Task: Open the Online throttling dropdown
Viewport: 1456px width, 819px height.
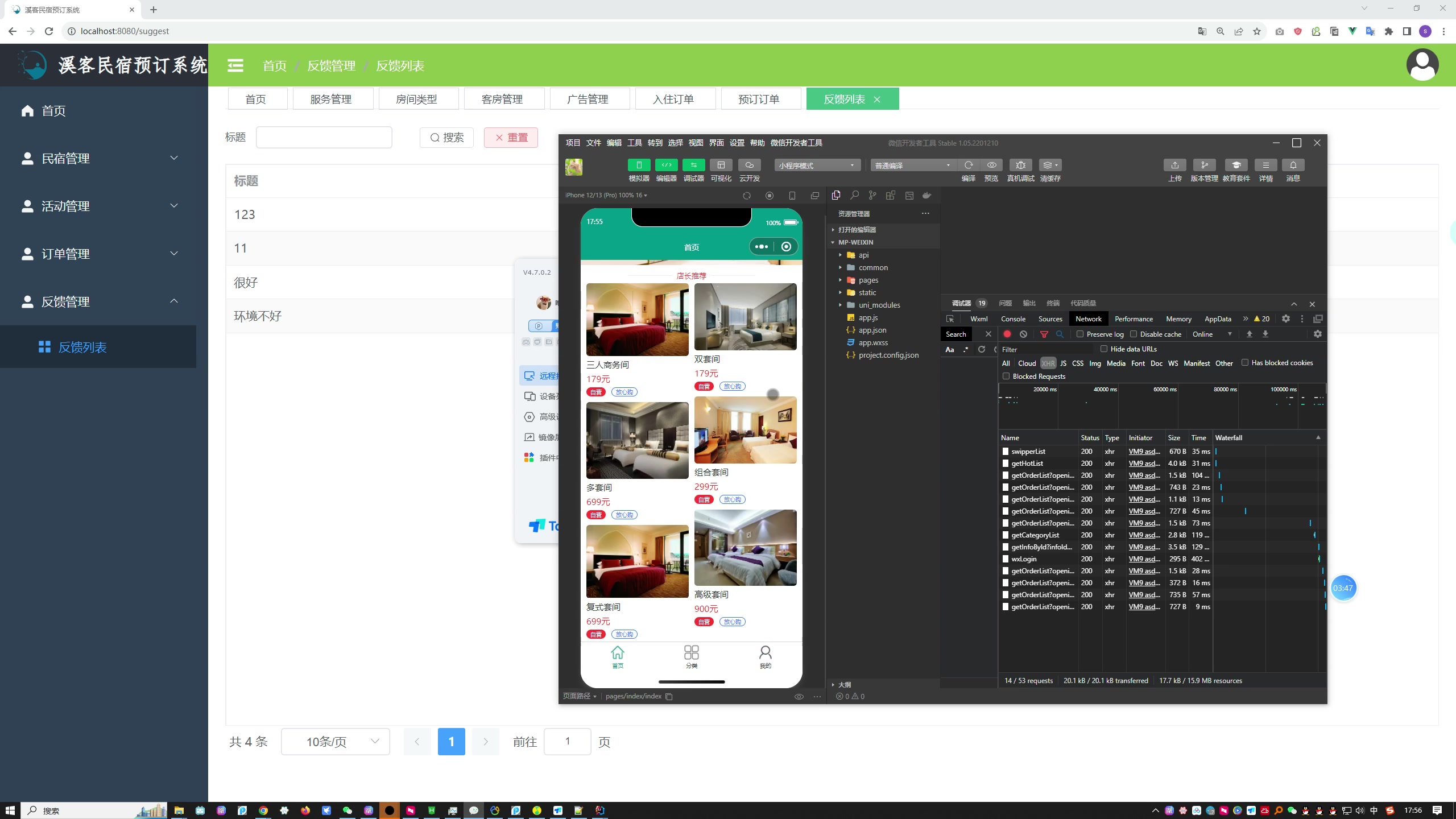Action: click(1212, 334)
